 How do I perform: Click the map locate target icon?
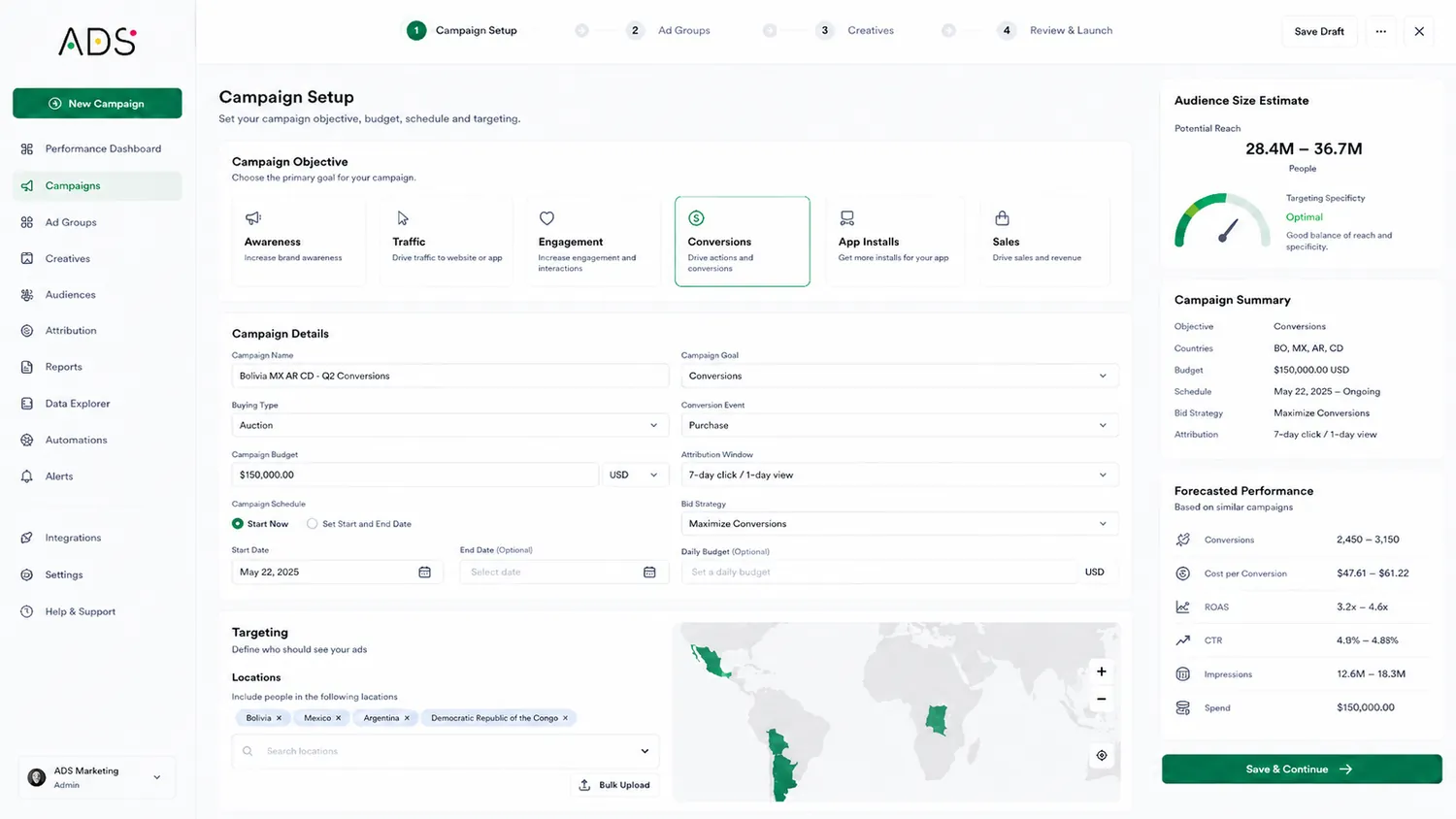[x=1102, y=755]
